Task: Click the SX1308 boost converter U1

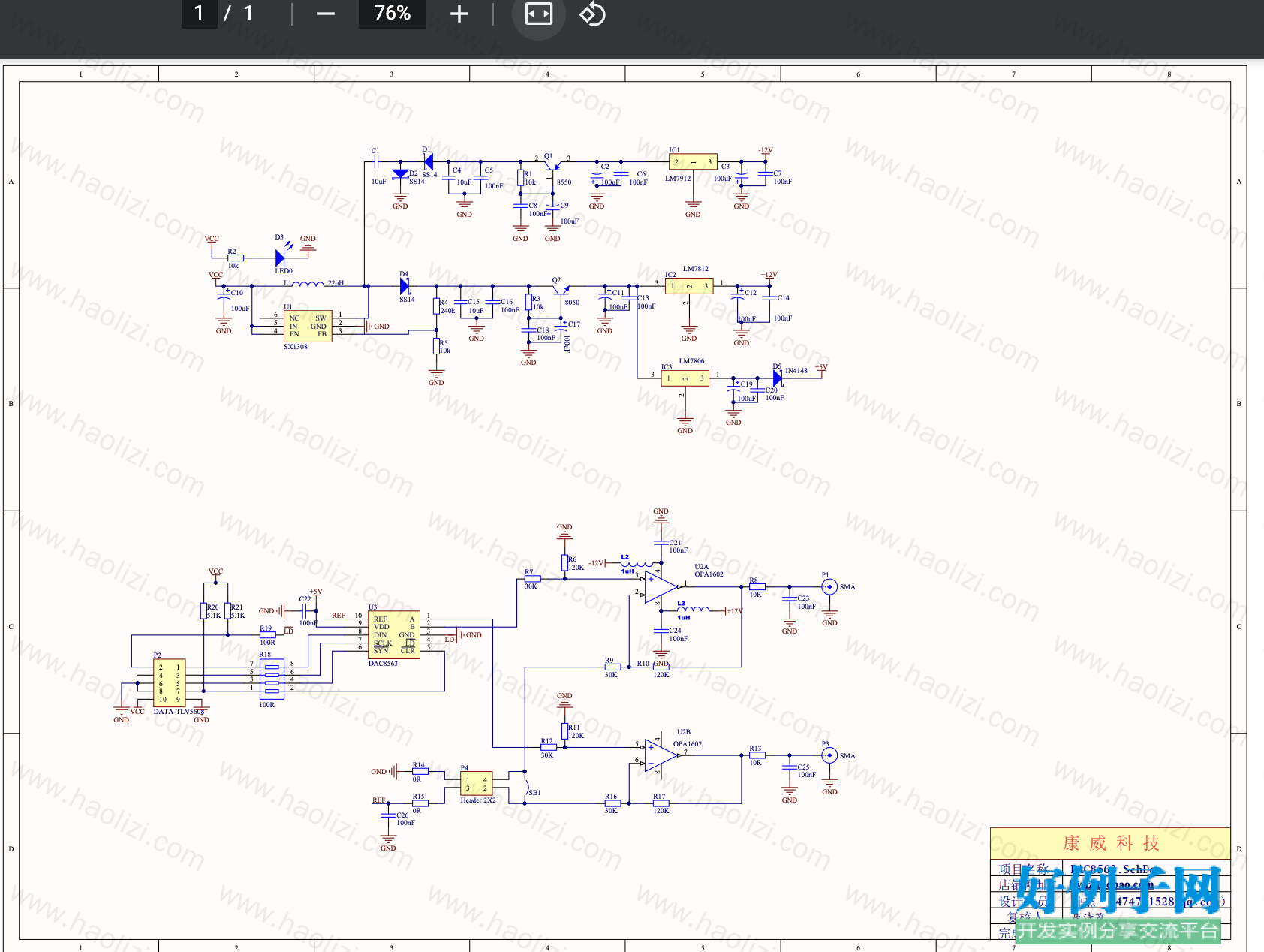Action: (x=308, y=326)
